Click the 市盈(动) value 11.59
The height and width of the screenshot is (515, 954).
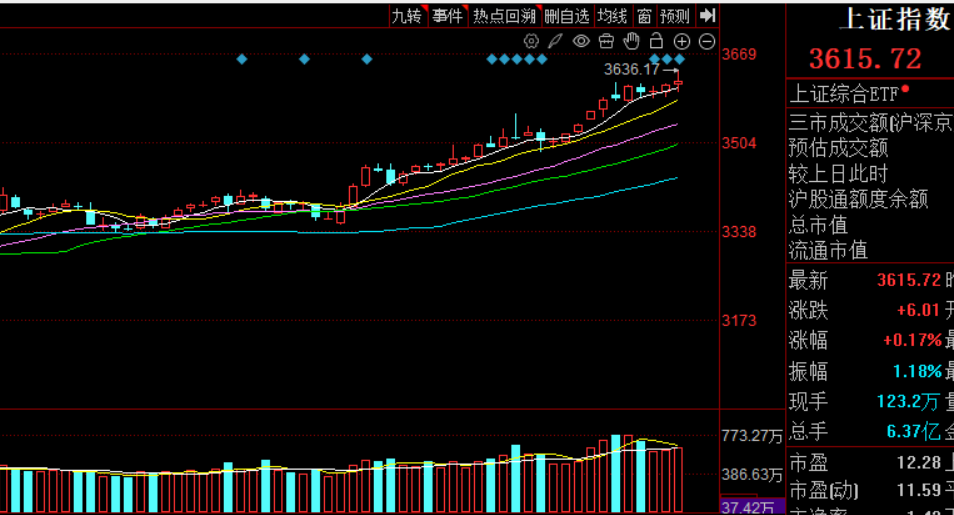[x=919, y=490]
